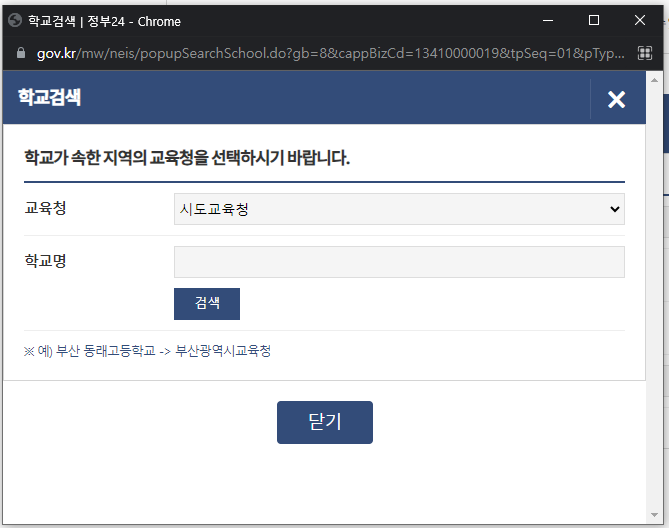Close the 학교검색 popup with the white X
Screen dimensions: 669x528
click(x=616, y=99)
